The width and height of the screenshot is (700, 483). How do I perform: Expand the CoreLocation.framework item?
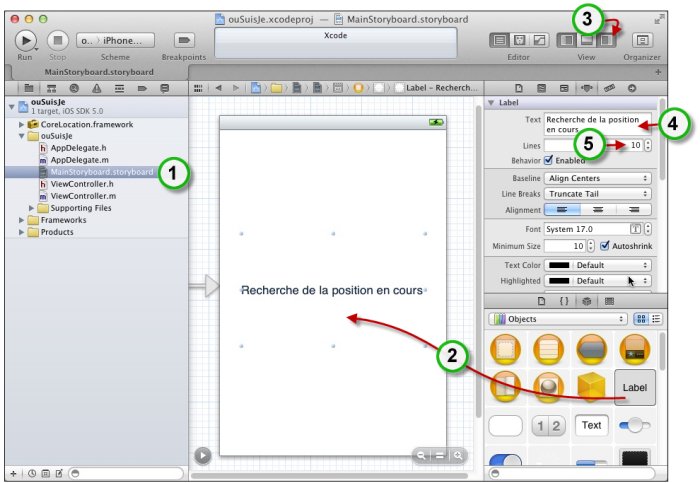coord(21,125)
